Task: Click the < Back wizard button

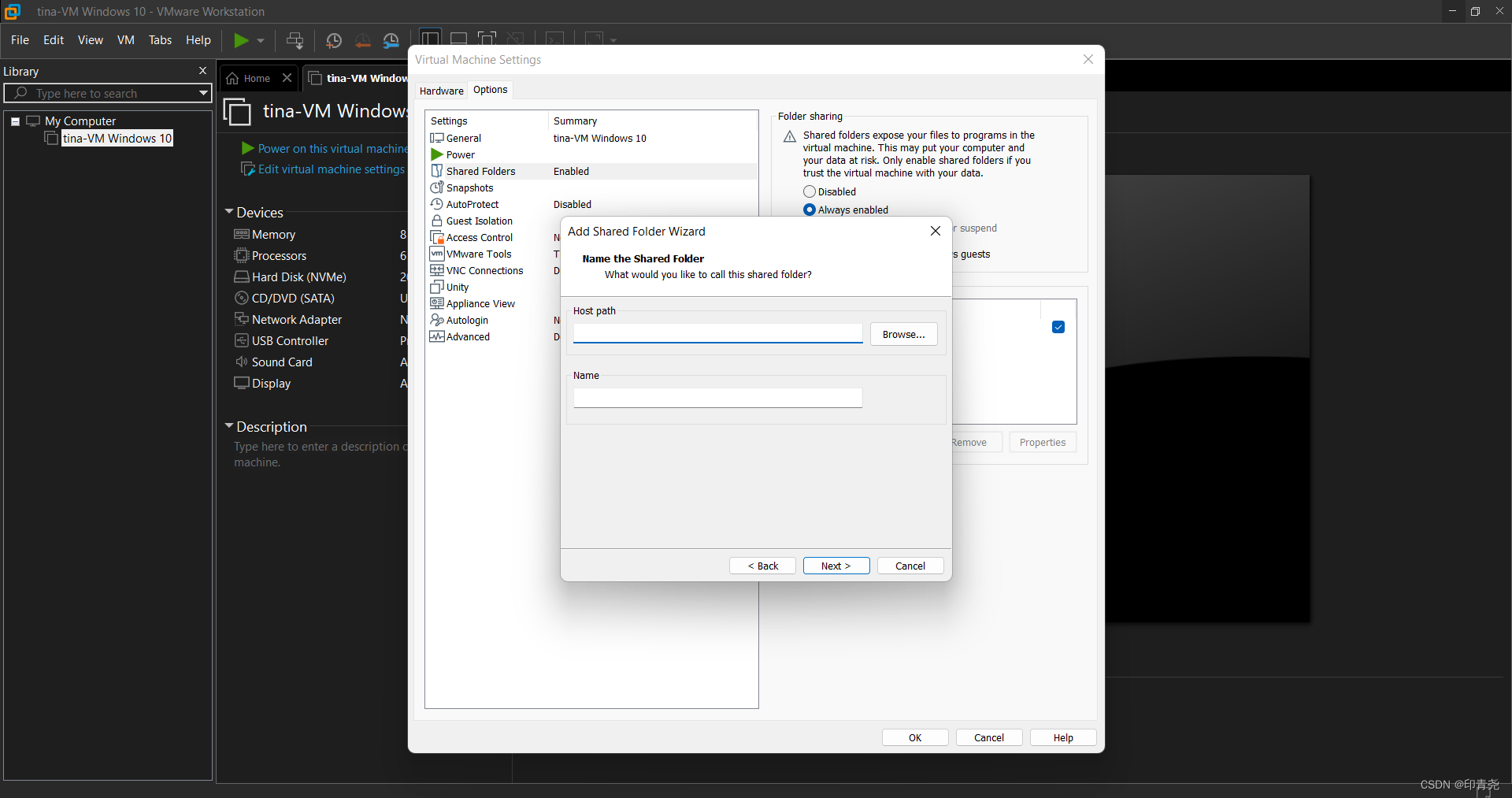Action: tap(762, 566)
